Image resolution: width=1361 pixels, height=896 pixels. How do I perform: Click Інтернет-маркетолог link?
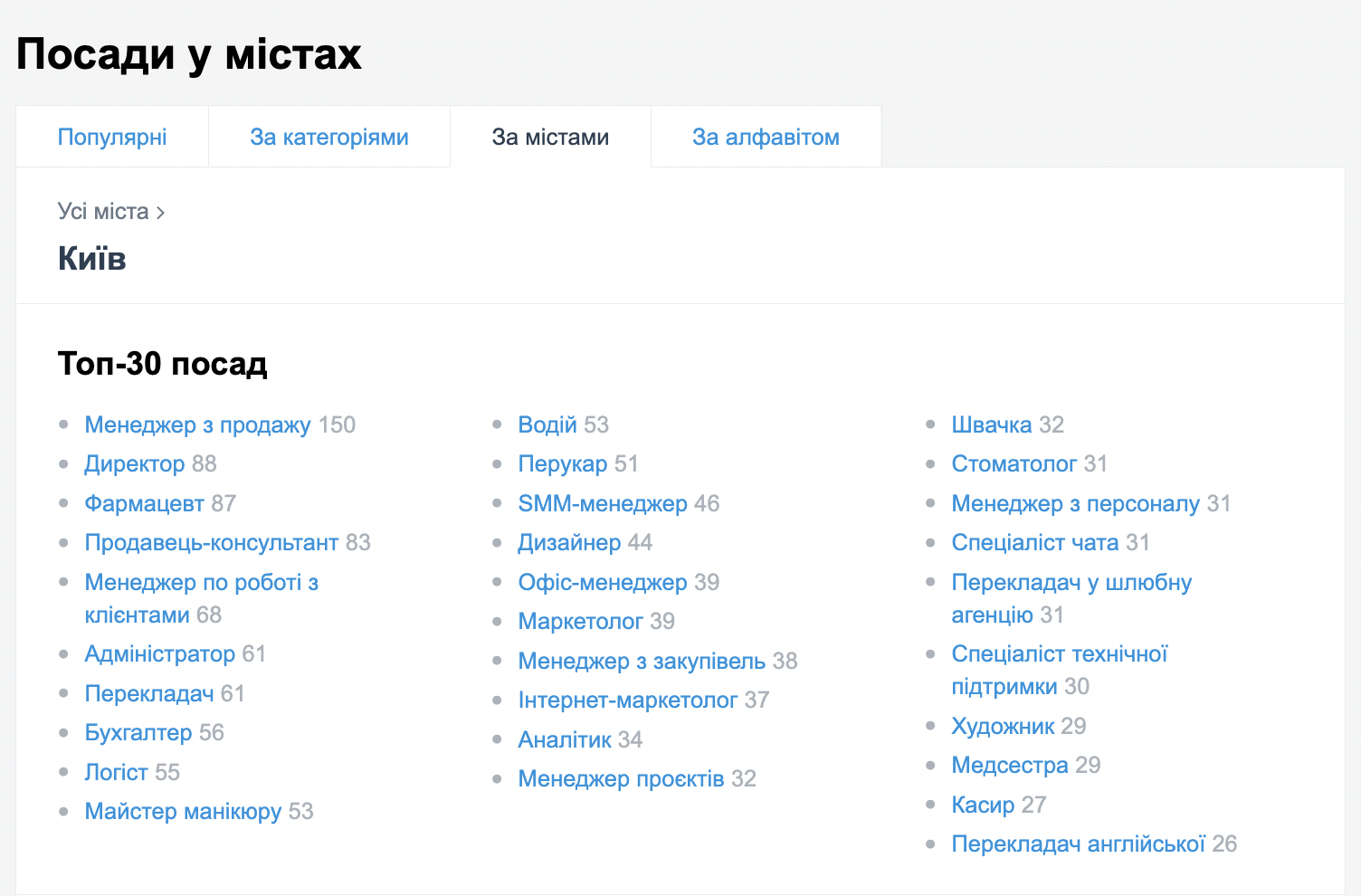point(627,701)
